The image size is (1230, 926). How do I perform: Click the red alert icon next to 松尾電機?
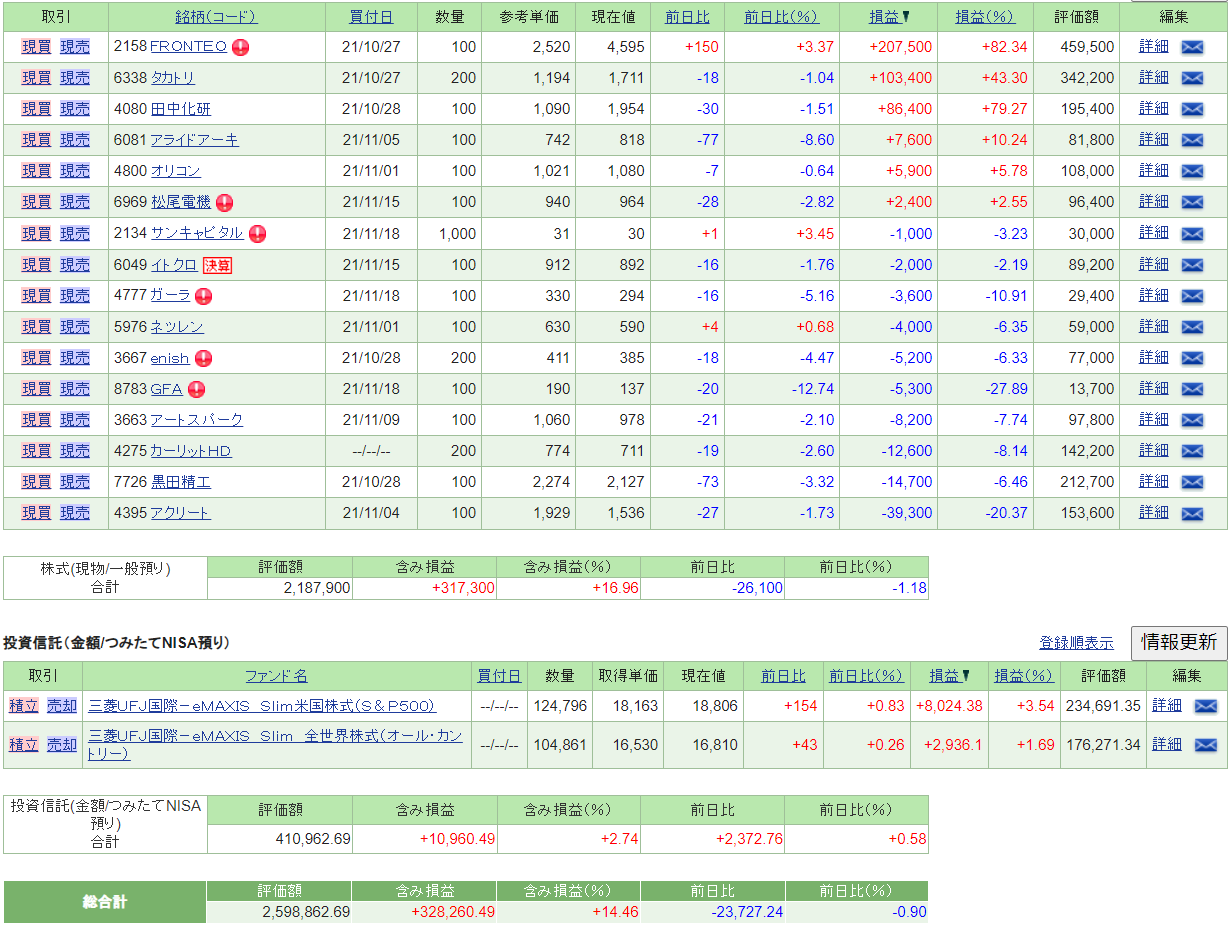click(225, 202)
